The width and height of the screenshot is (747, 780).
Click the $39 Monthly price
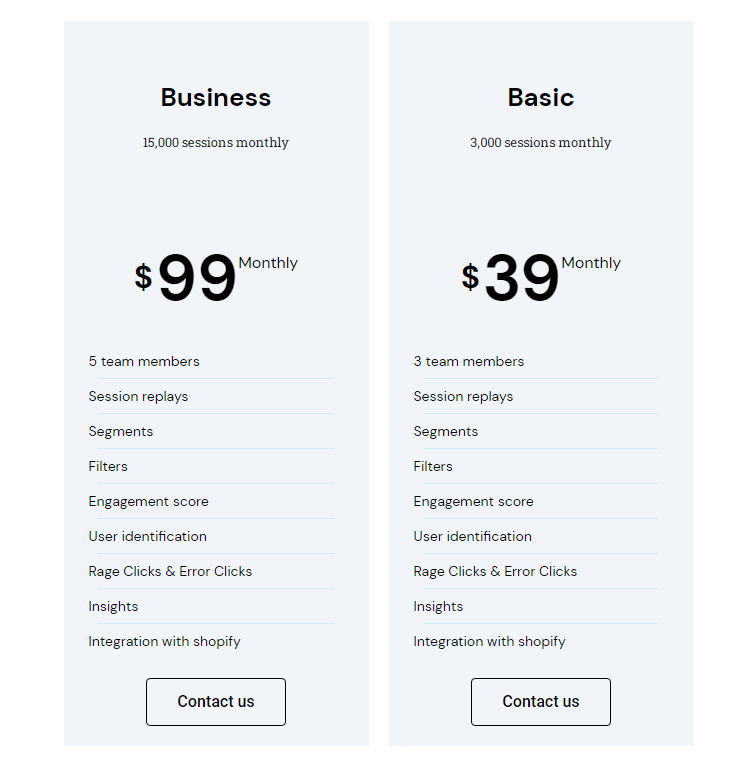tap(541, 277)
